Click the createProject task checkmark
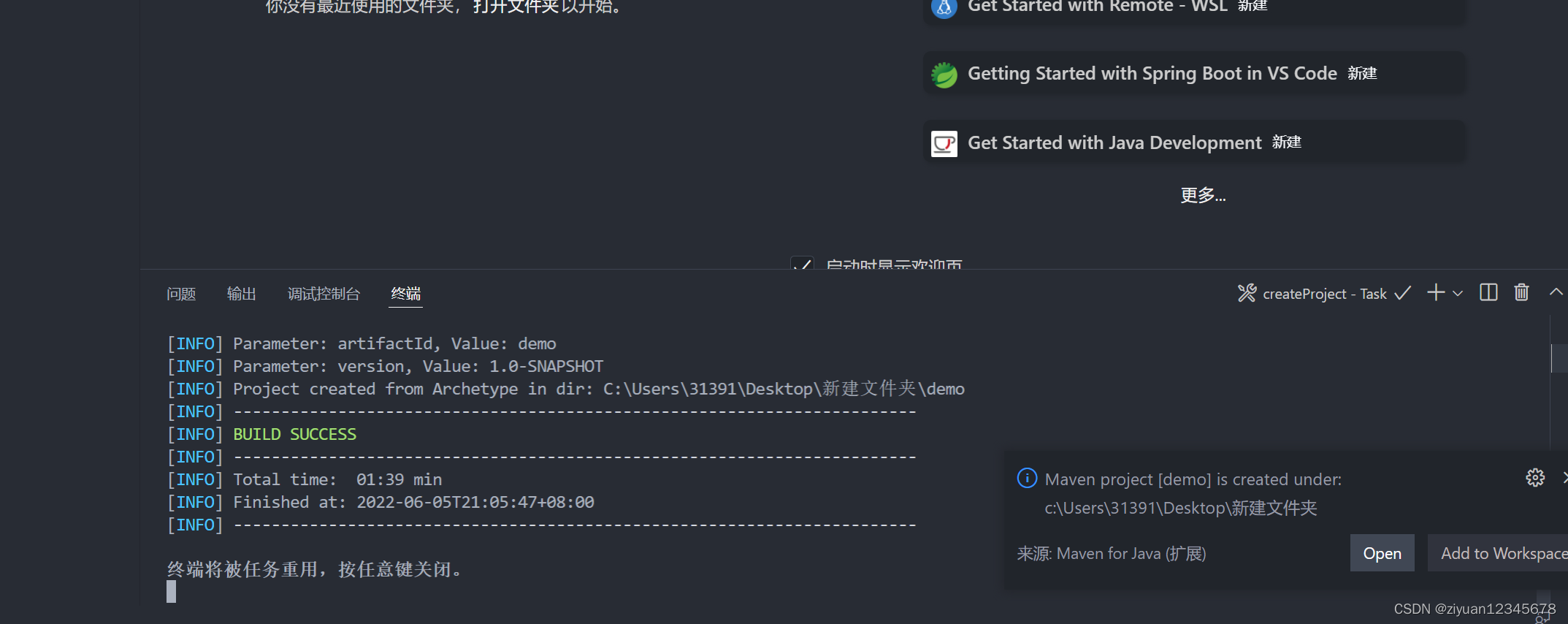The image size is (1568, 624). (x=1402, y=293)
